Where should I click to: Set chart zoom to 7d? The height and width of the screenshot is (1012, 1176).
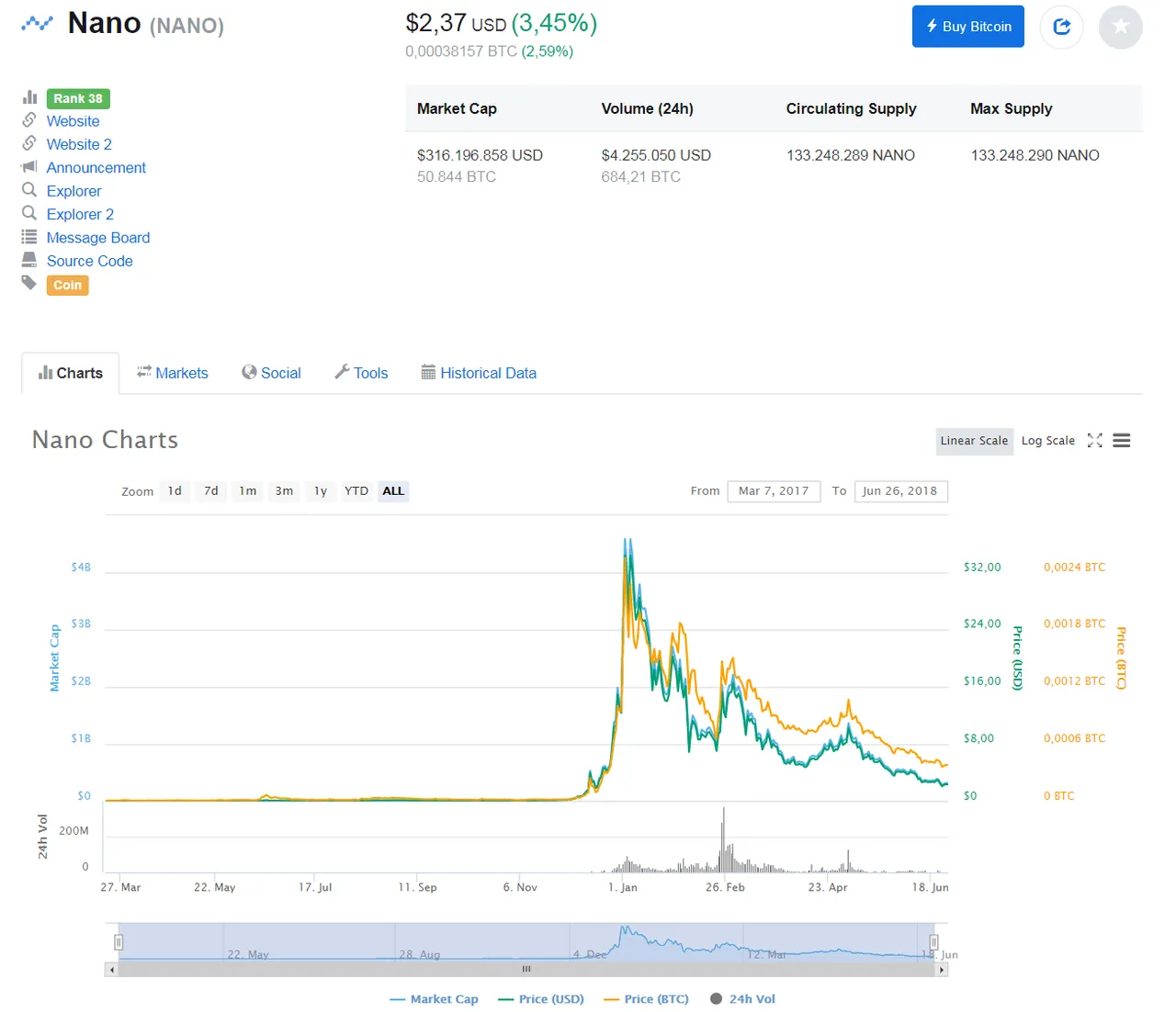coord(211,491)
